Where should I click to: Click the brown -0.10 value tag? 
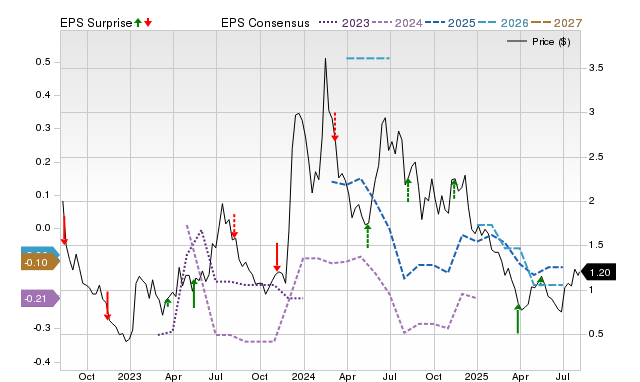point(40,262)
